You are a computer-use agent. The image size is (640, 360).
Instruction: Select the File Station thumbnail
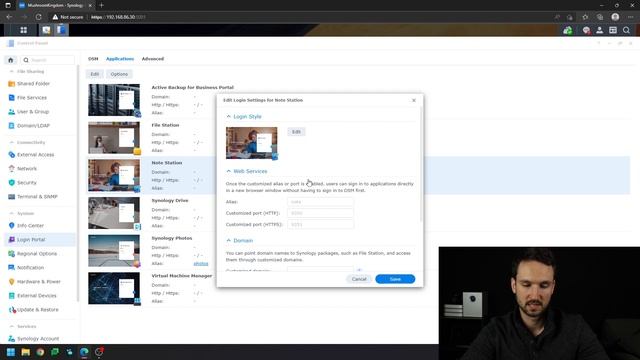[x=114, y=138]
